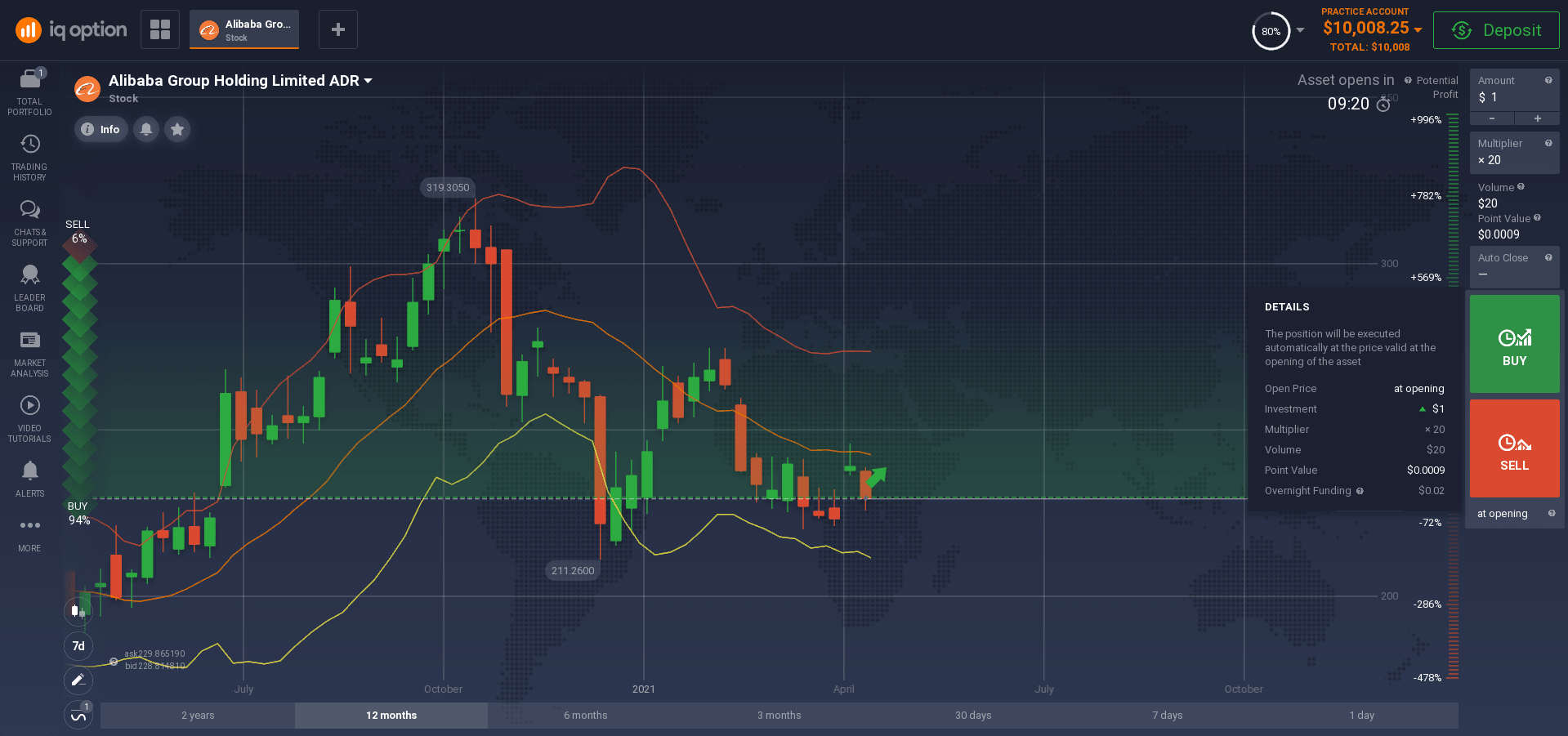Show Multiplier help question mark
The height and width of the screenshot is (736, 1568).
tap(1548, 143)
